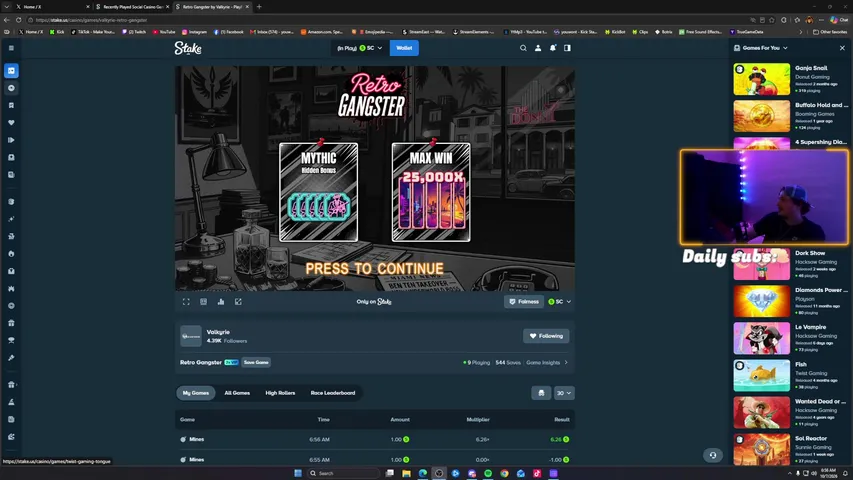Select the High Rollers tab

pos(280,393)
